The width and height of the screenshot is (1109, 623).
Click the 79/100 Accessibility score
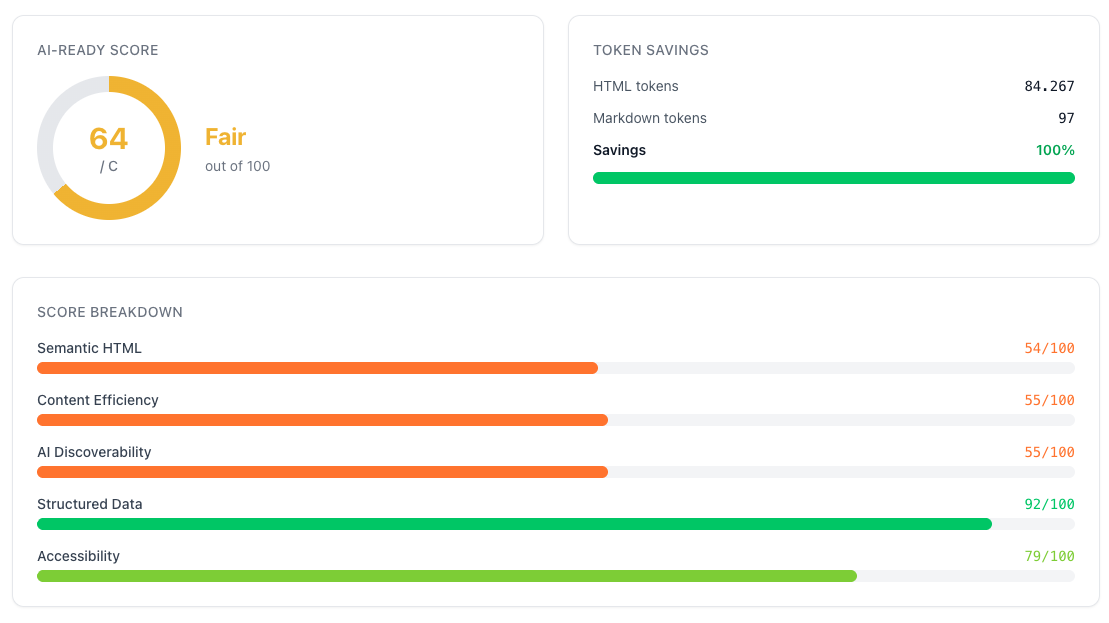pyautogui.click(x=1050, y=556)
